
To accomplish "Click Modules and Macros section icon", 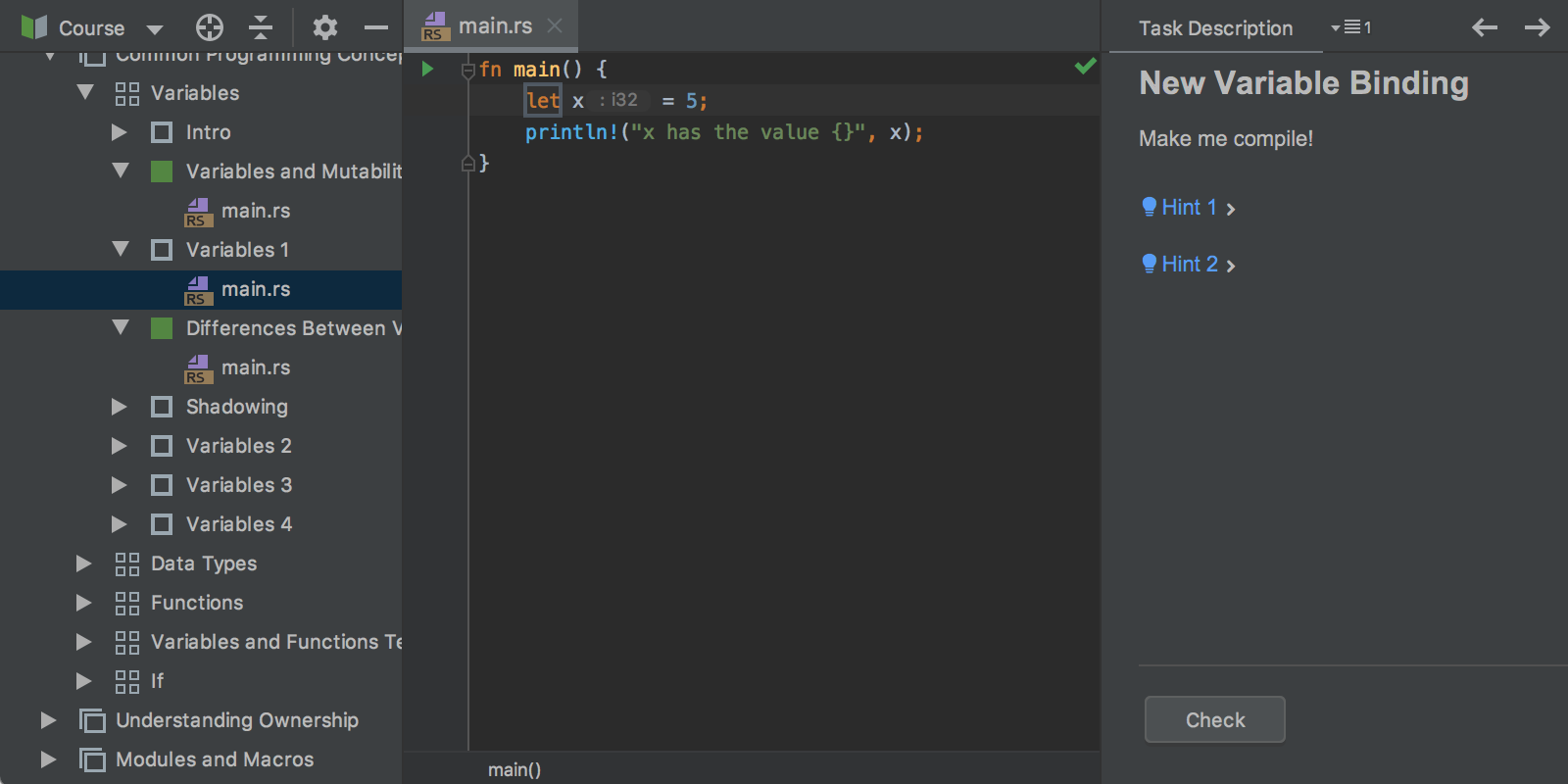I will tap(92, 759).
